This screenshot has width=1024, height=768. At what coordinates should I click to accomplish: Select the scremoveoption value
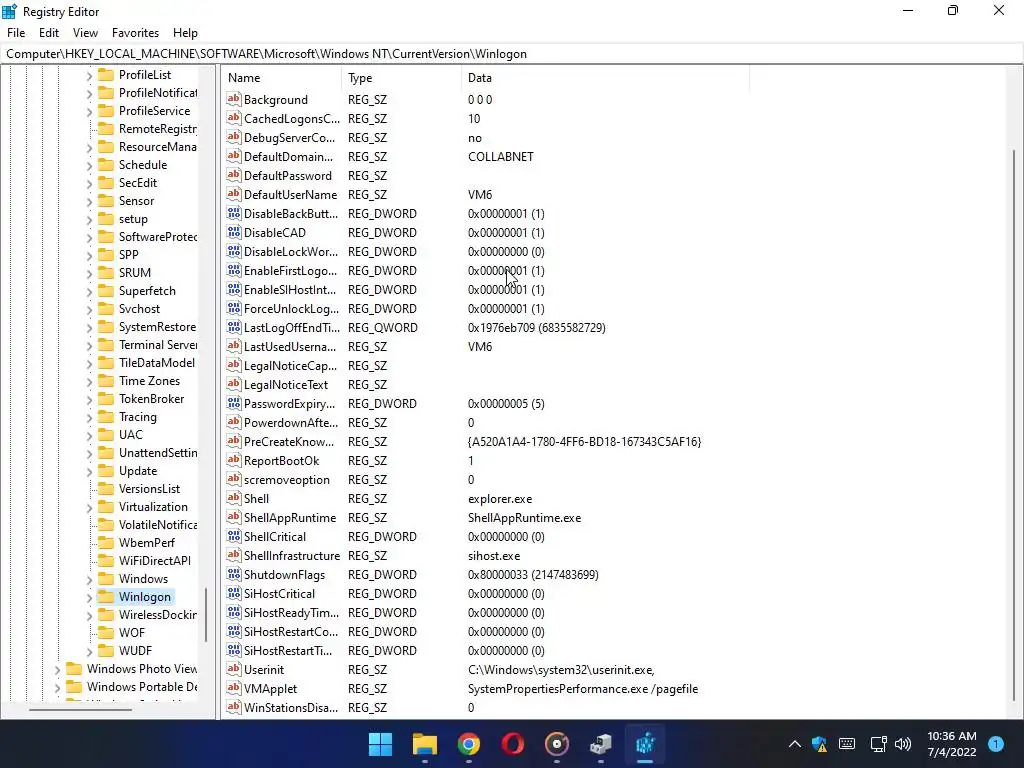287,479
